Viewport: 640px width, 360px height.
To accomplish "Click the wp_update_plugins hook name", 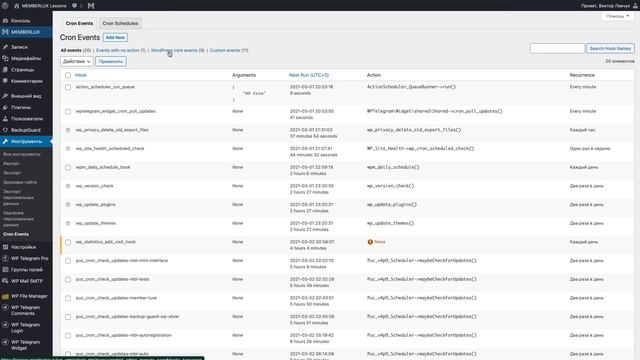I will pyautogui.click(x=96, y=204).
